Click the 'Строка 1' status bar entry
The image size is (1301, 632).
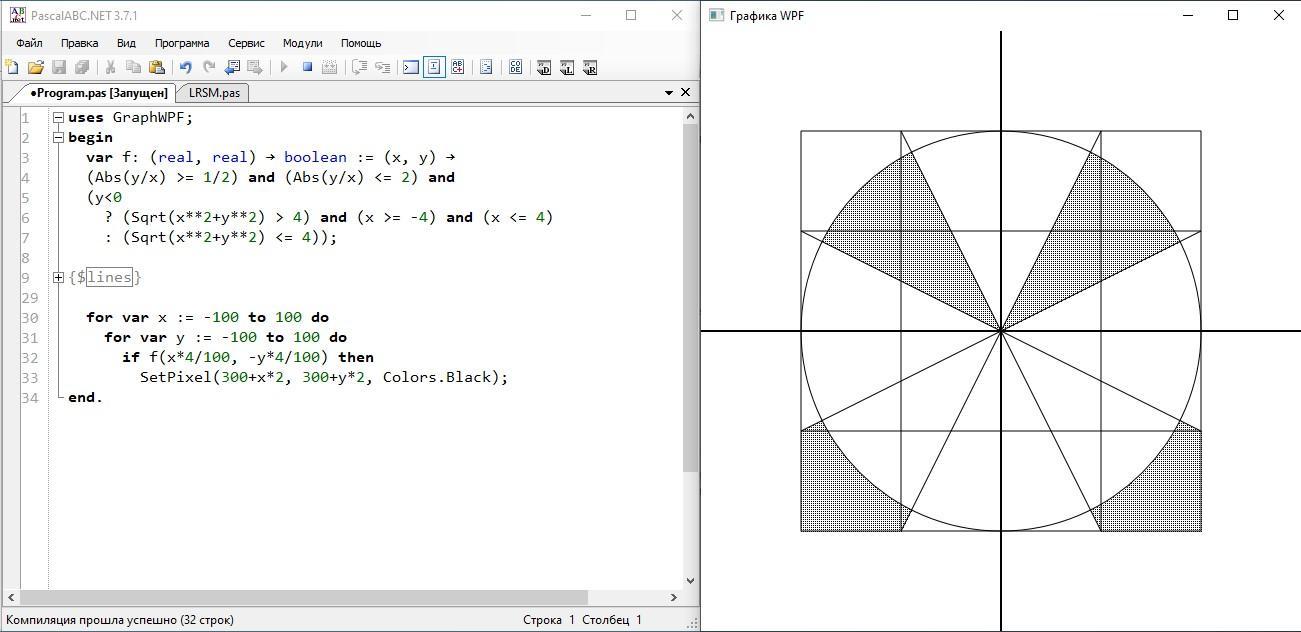coord(549,620)
